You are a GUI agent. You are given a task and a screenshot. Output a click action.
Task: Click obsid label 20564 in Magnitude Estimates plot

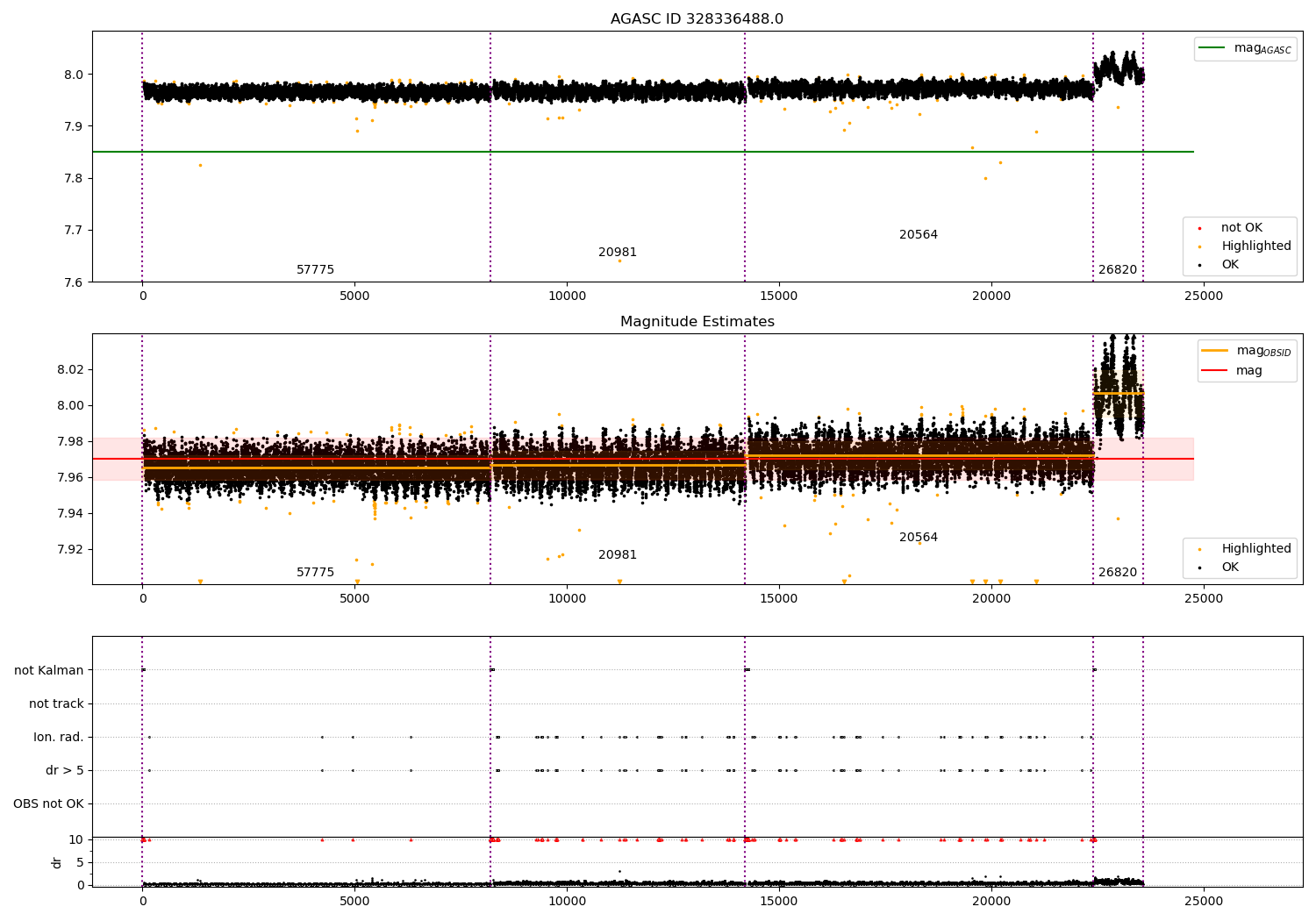(919, 538)
